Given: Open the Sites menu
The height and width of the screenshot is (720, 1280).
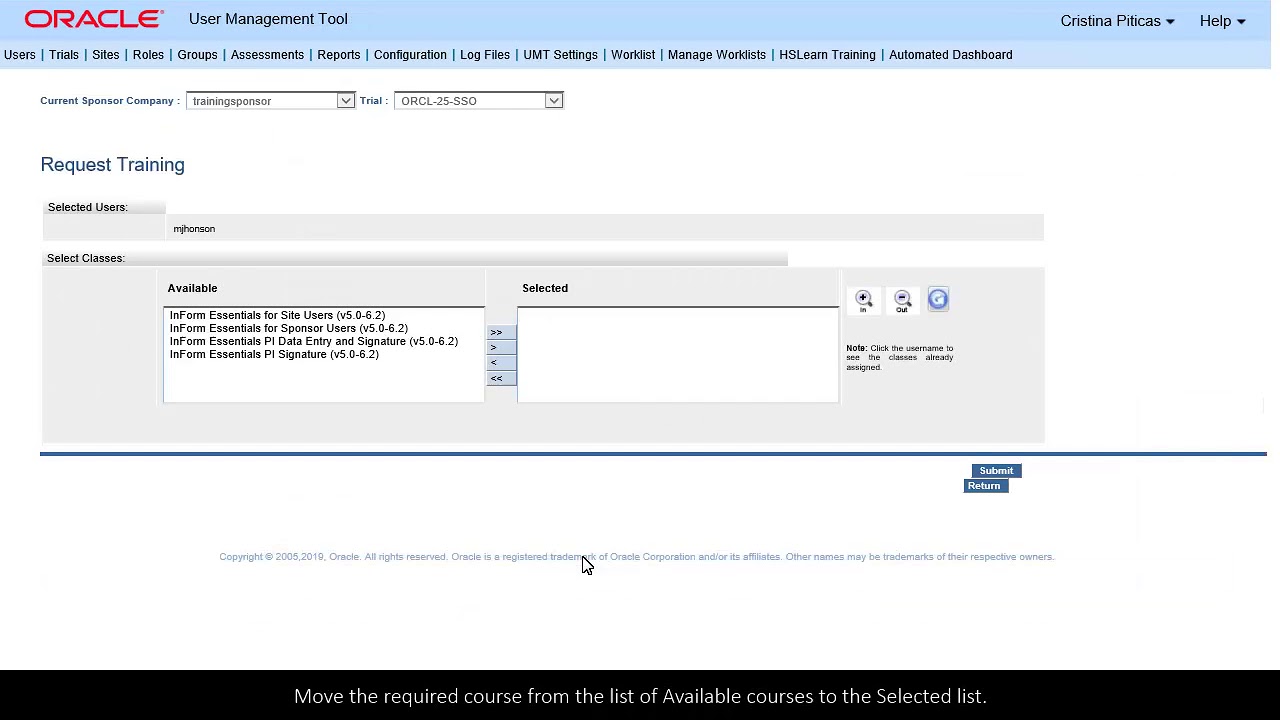Looking at the screenshot, I should pos(105,55).
